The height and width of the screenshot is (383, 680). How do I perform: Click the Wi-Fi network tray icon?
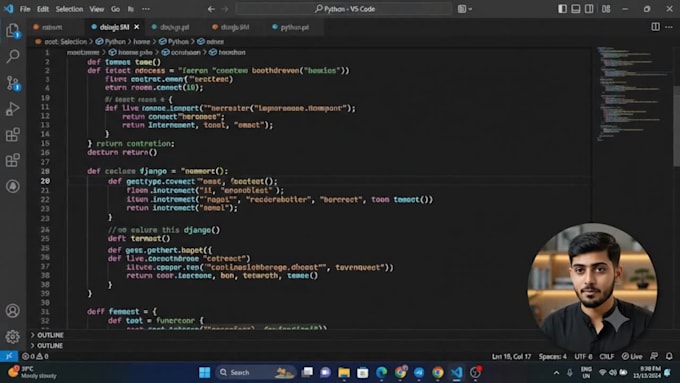[602, 372]
